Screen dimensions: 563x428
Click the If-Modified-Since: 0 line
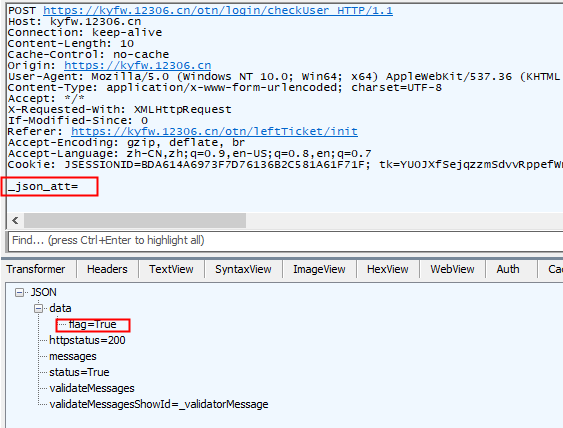[x=78, y=120]
